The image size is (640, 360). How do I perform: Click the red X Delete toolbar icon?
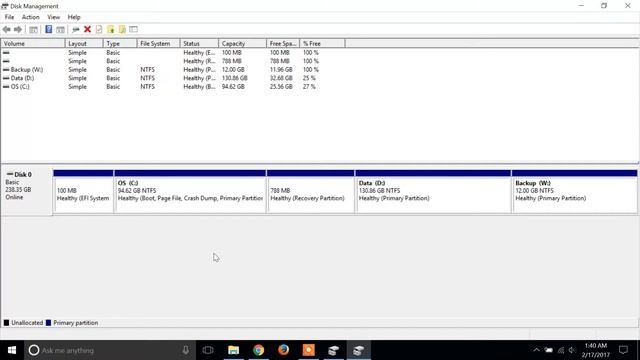tap(87, 29)
